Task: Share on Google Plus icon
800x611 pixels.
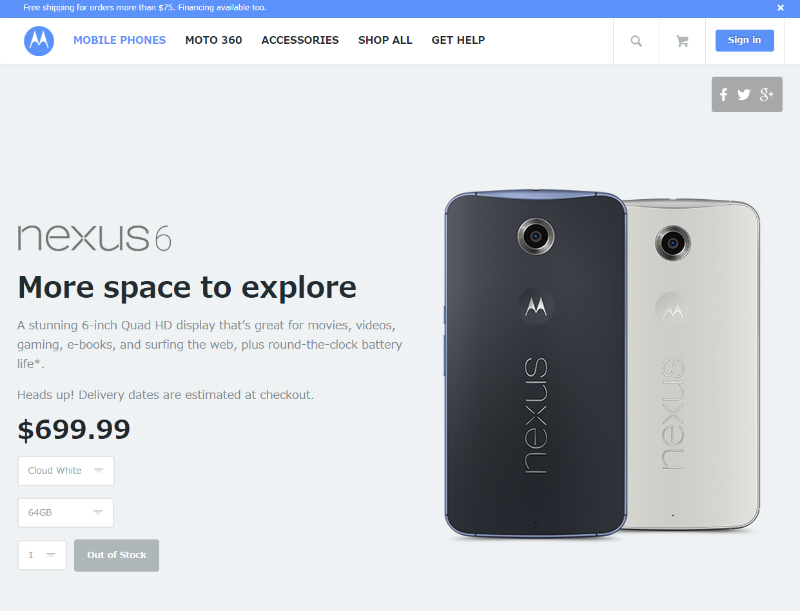Action: pyautogui.click(x=766, y=94)
